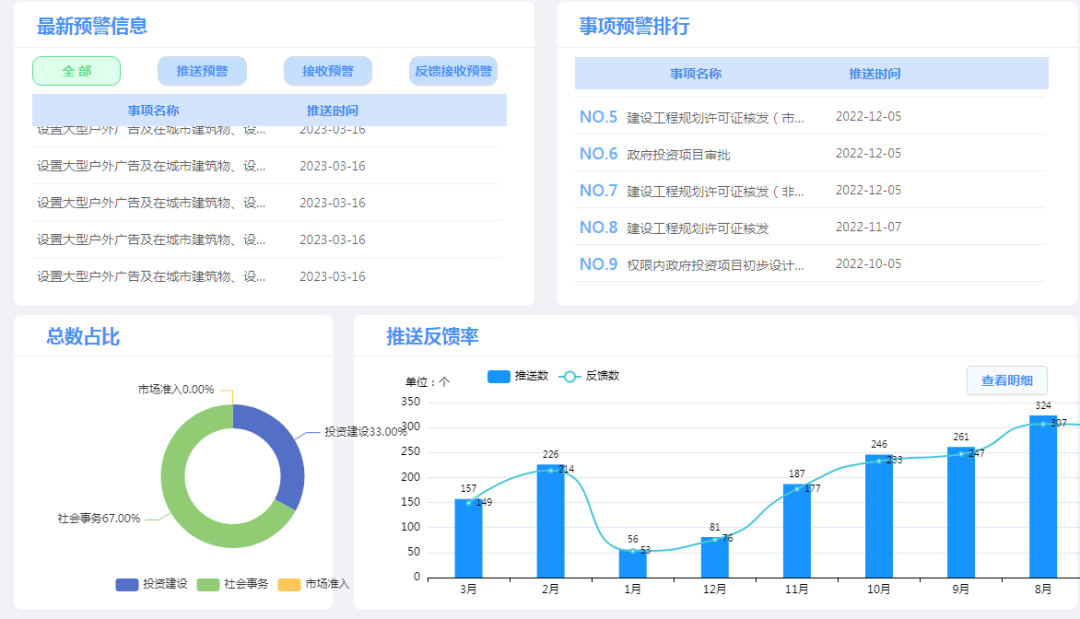Toggle 反馈数 line legend
The height and width of the screenshot is (619, 1080).
[590, 376]
